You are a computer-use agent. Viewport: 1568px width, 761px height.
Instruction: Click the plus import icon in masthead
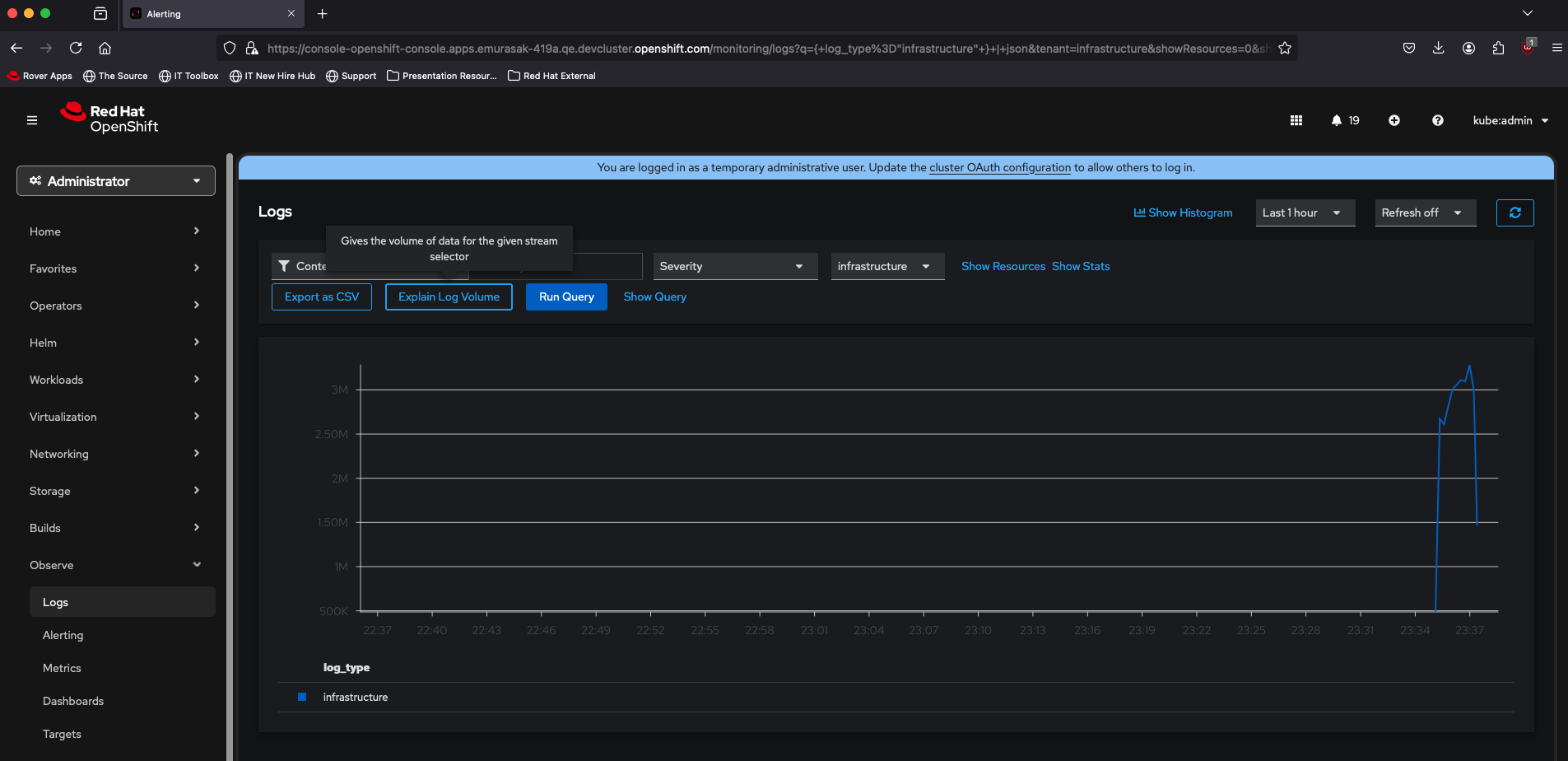click(1394, 120)
